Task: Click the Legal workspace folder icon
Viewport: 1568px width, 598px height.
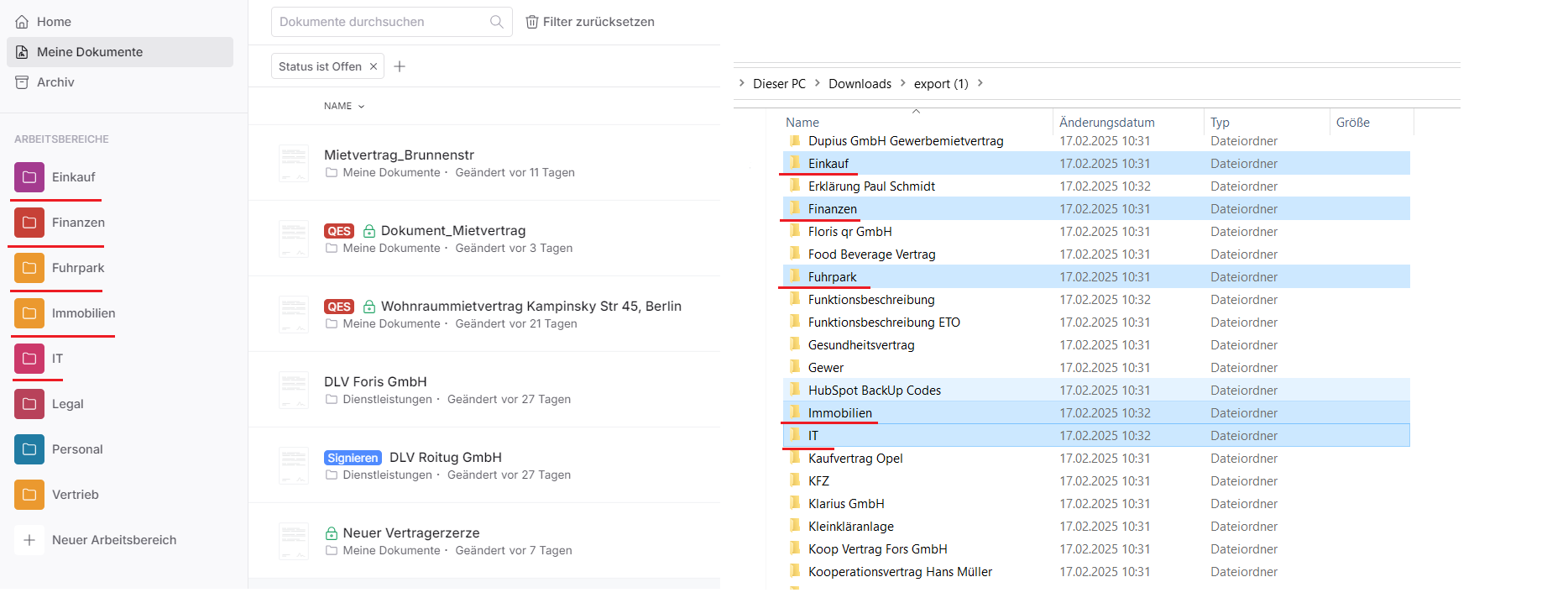Action: pos(29,404)
